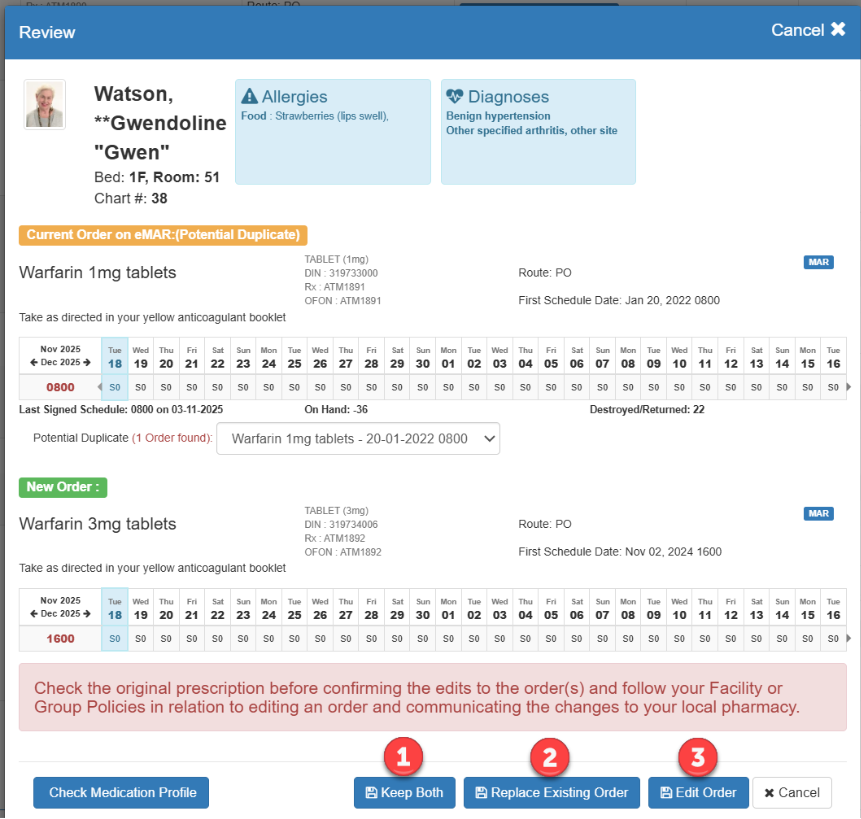
Task: Open the MAR badge for Warfarin 1mg
Action: tap(818, 262)
